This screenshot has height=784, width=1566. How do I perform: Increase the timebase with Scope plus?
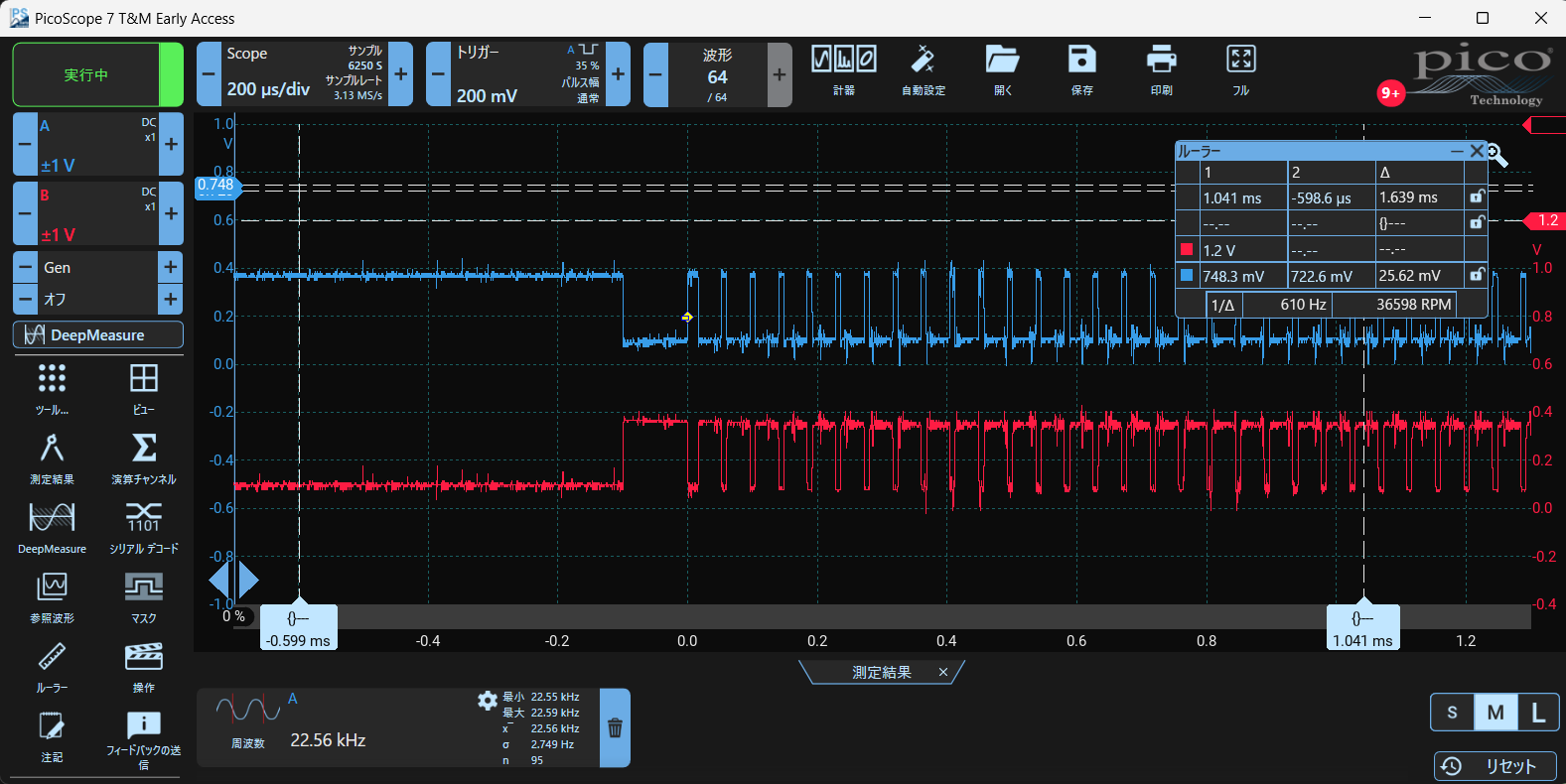click(x=401, y=74)
